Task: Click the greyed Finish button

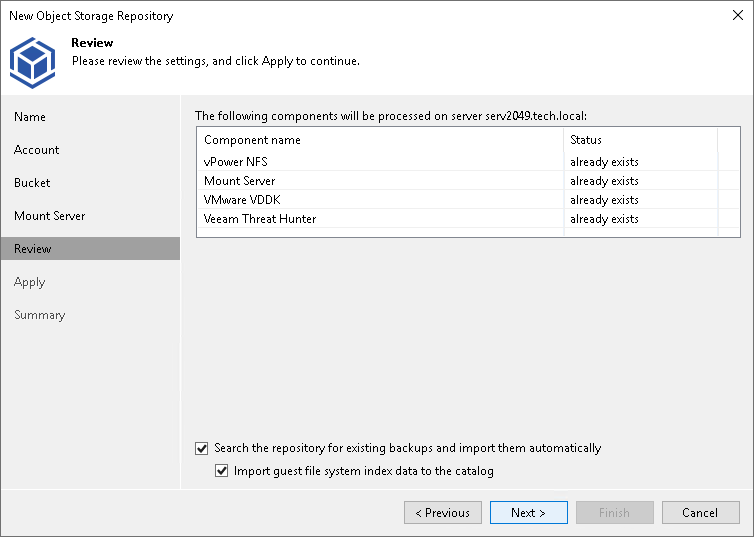Action: 615,512
